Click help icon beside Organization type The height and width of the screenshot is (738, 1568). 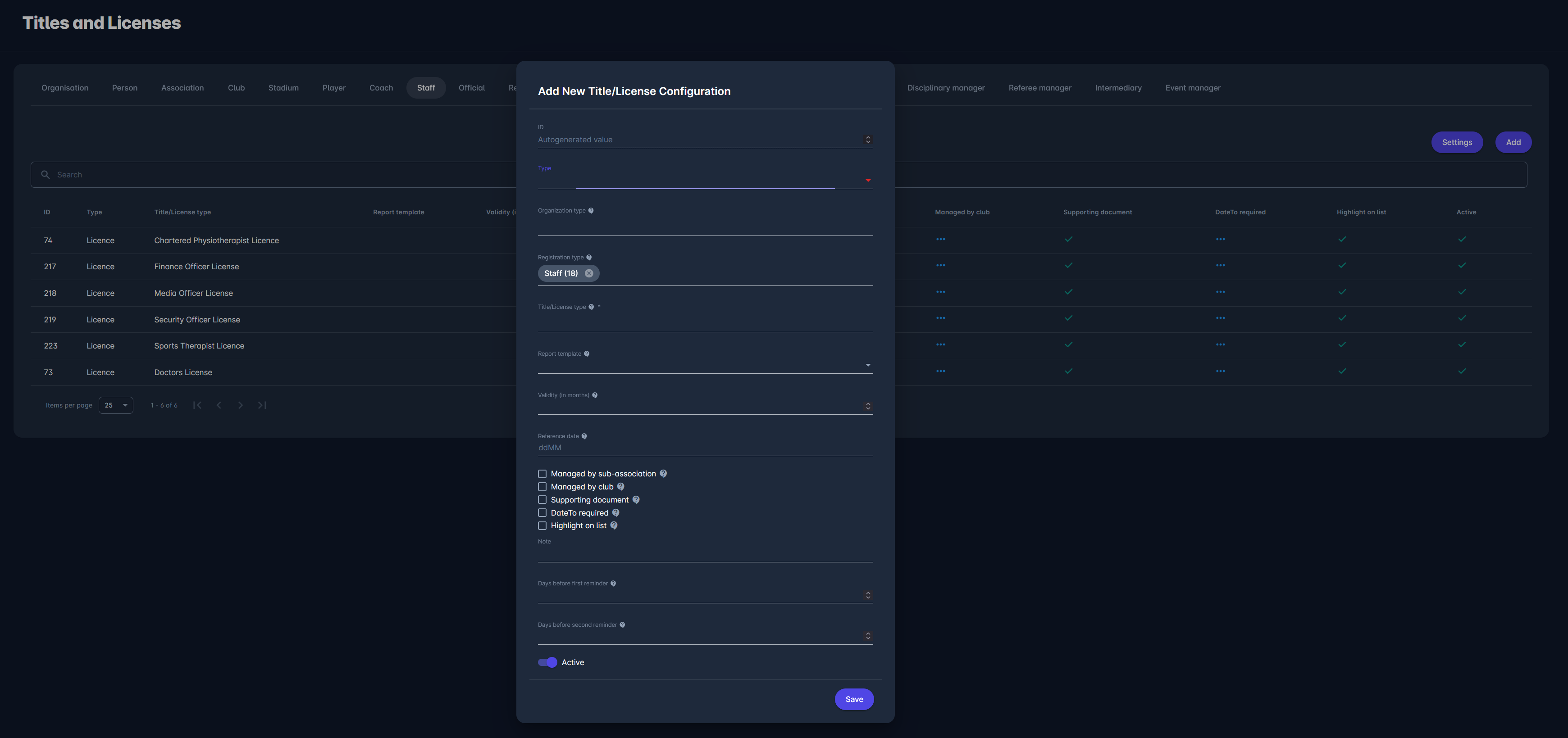(590, 211)
